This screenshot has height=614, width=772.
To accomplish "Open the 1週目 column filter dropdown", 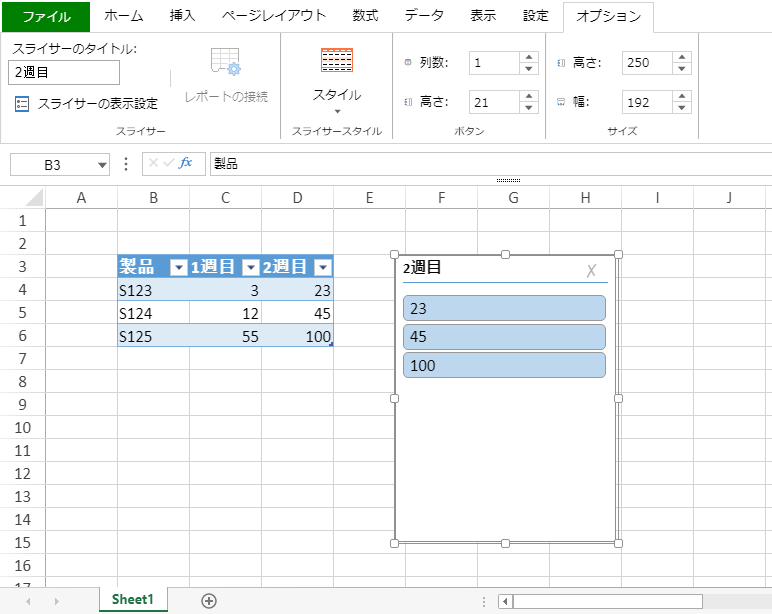I will [251, 267].
